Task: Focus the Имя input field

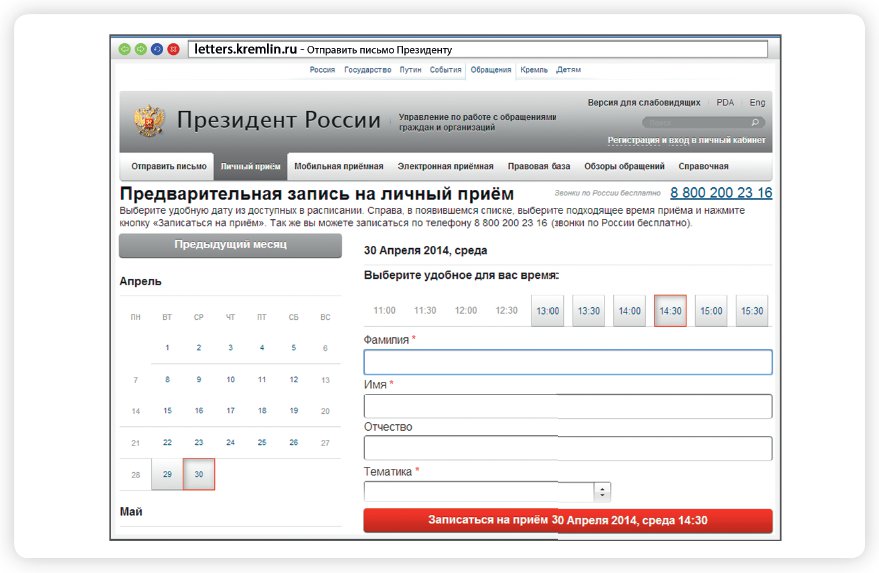Action: click(568, 406)
